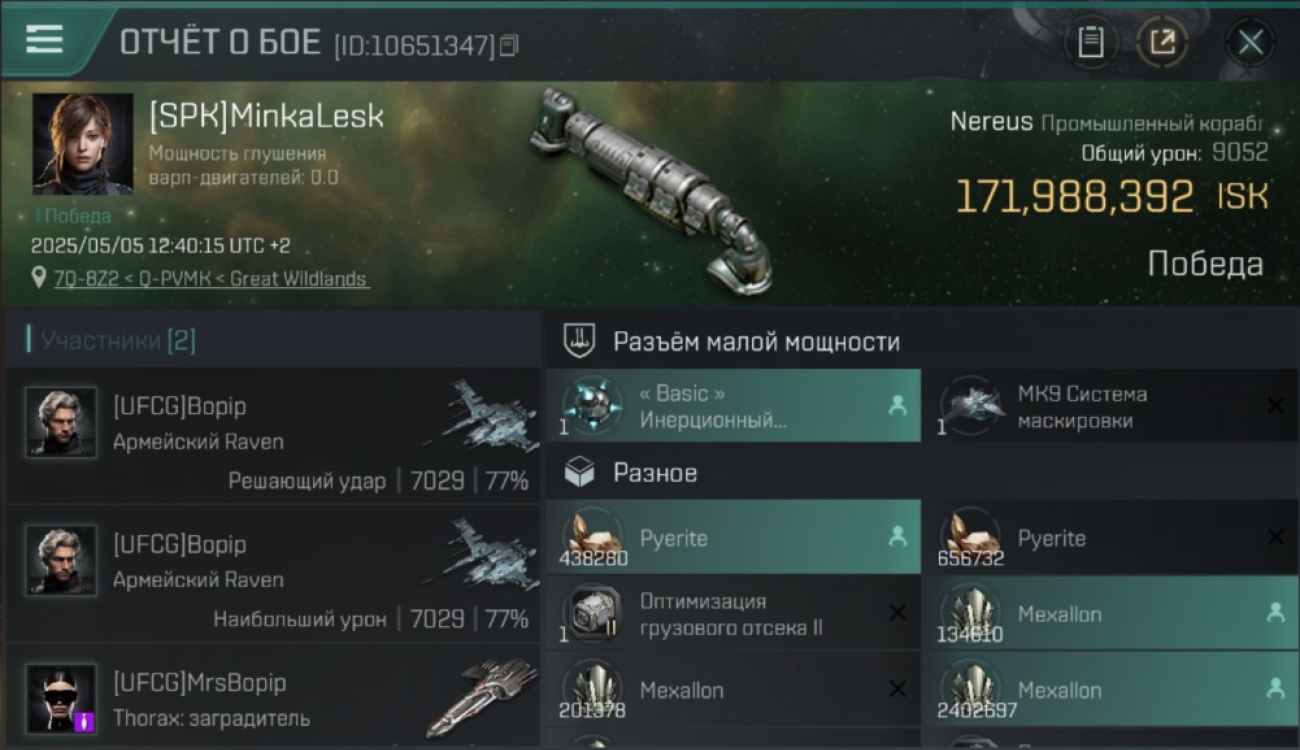Open the 7Q-8Z2 Great Wildlands location link
1300x750 pixels.
tap(211, 279)
